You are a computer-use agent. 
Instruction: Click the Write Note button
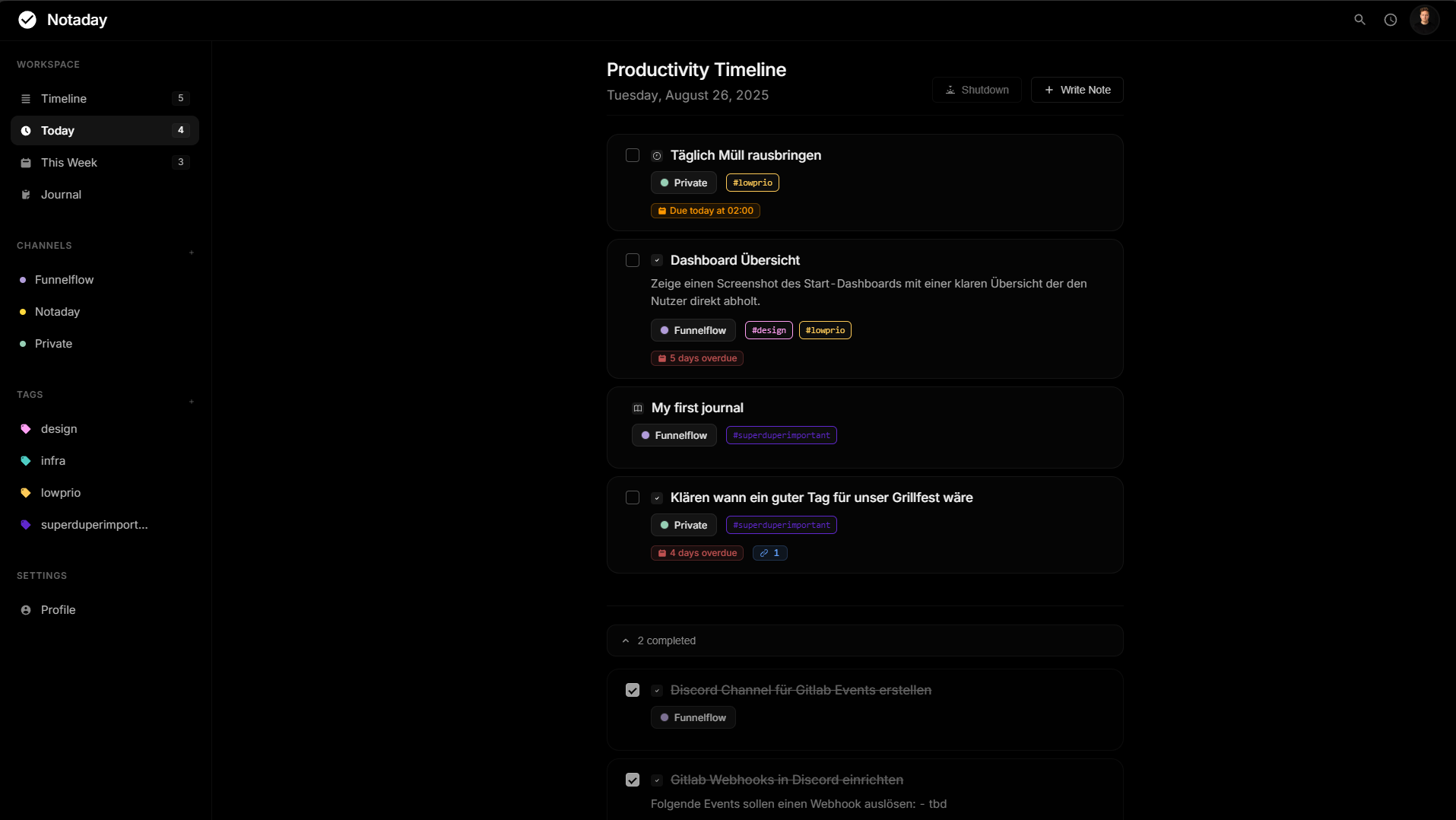(x=1077, y=90)
